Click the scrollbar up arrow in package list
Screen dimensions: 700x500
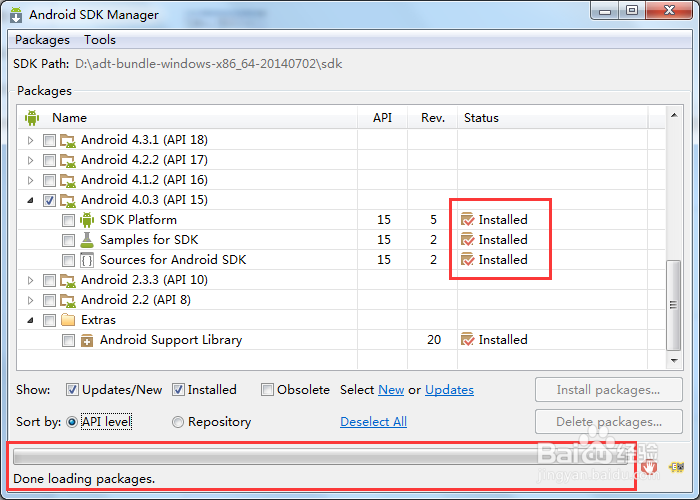click(x=674, y=116)
